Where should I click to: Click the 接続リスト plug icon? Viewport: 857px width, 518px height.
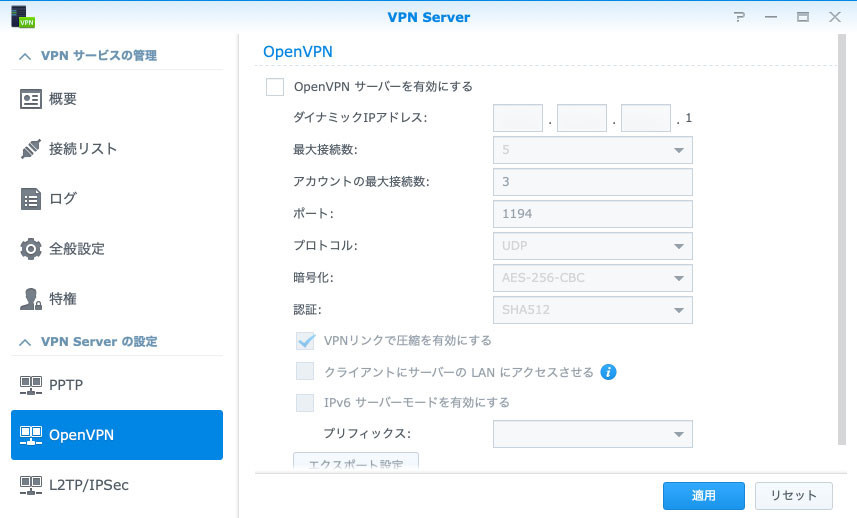[x=31, y=149]
